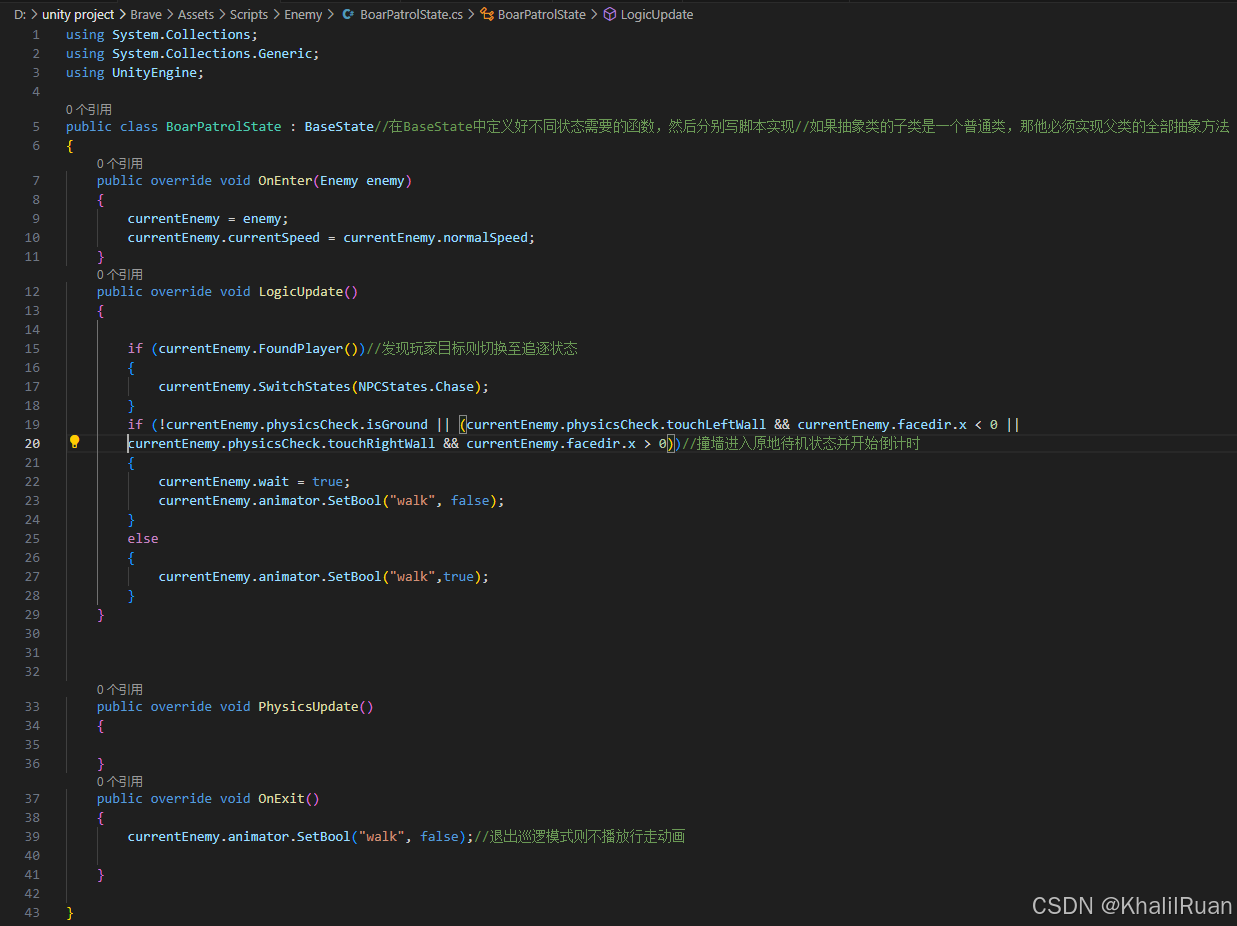Click the 'PhysicsUpdate' method name on line 33
The height and width of the screenshot is (926, 1237).
[308, 706]
